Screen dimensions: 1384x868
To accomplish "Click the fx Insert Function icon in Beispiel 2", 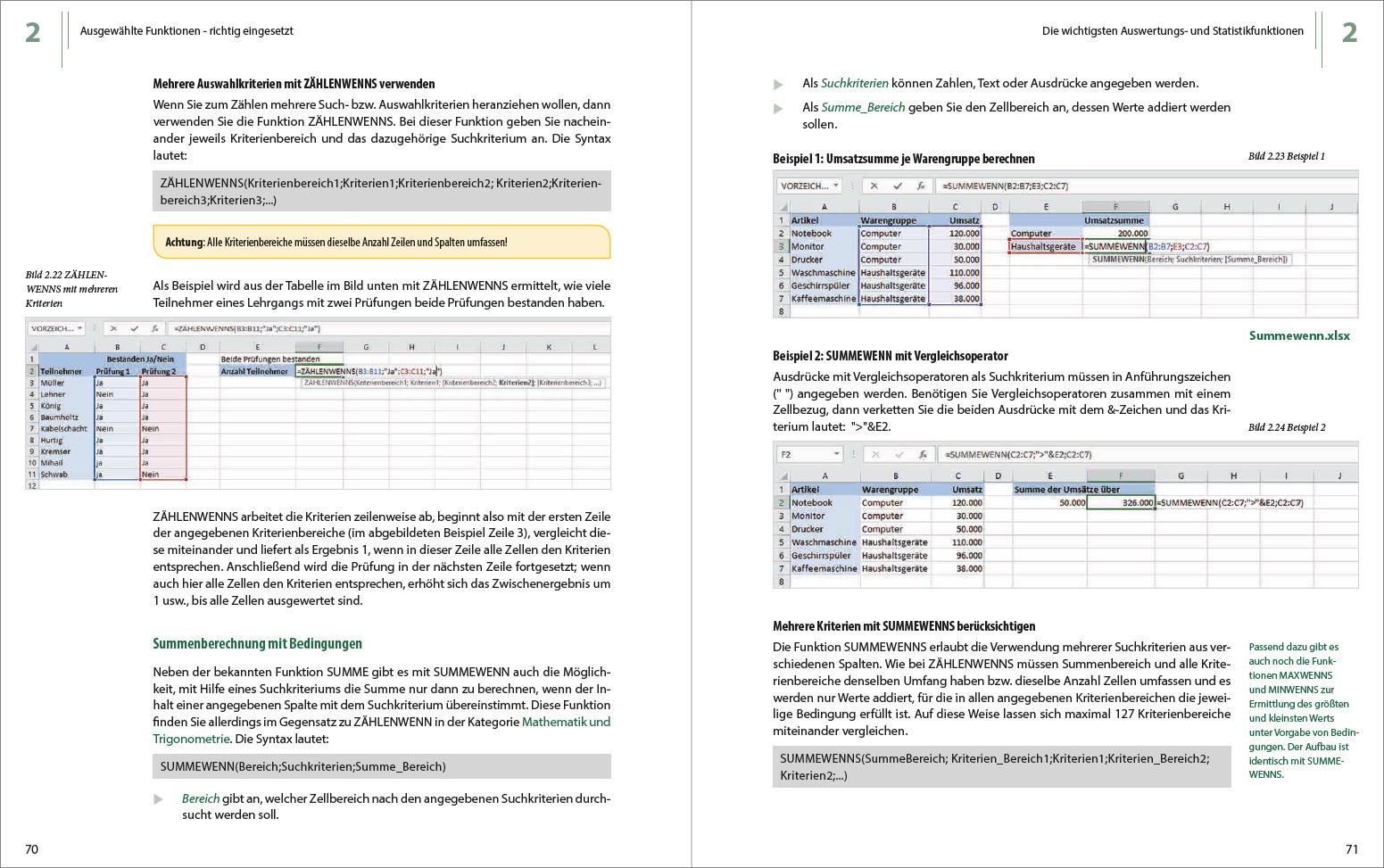I will point(924,454).
